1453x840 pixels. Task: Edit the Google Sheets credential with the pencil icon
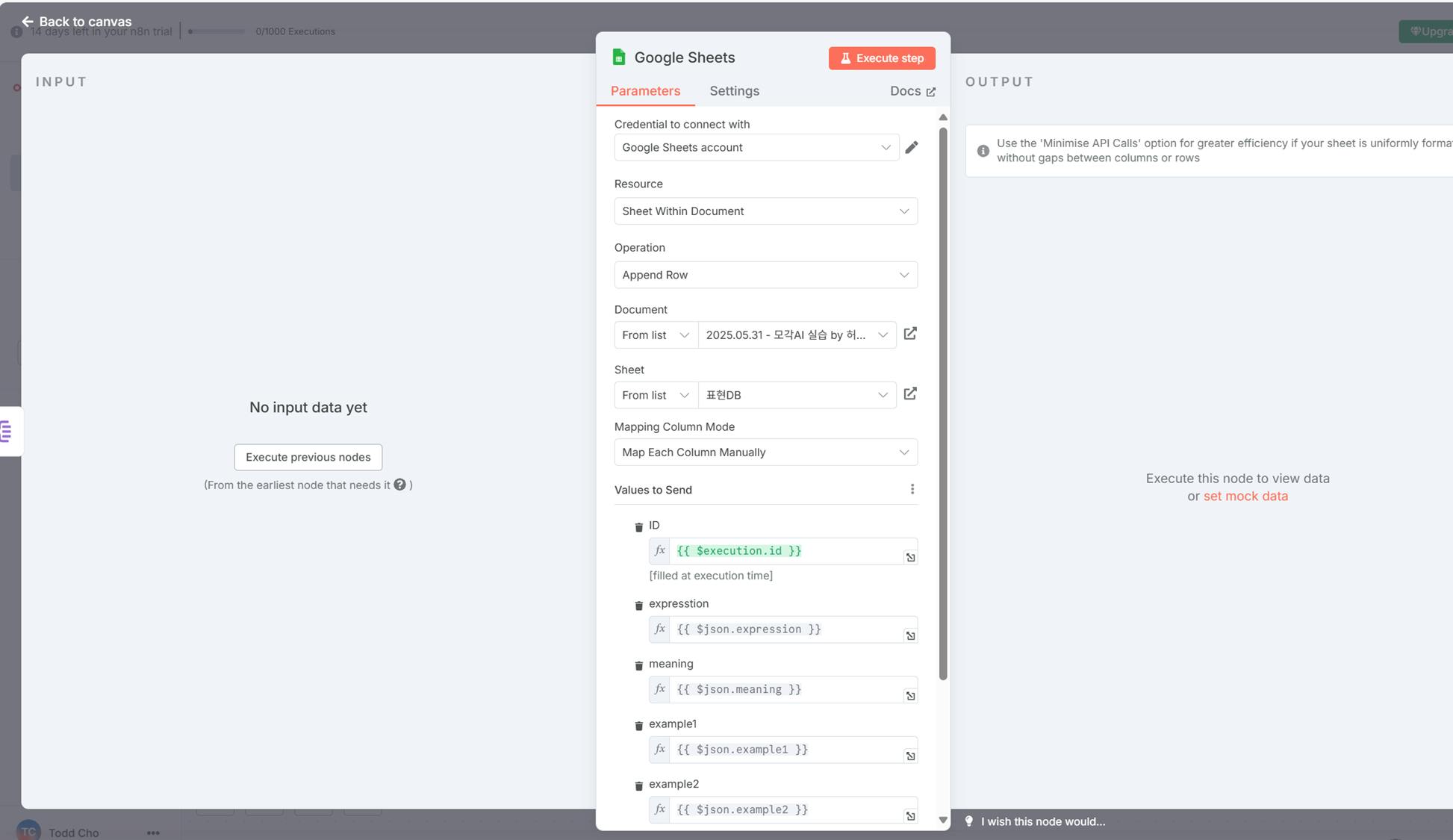pos(912,147)
